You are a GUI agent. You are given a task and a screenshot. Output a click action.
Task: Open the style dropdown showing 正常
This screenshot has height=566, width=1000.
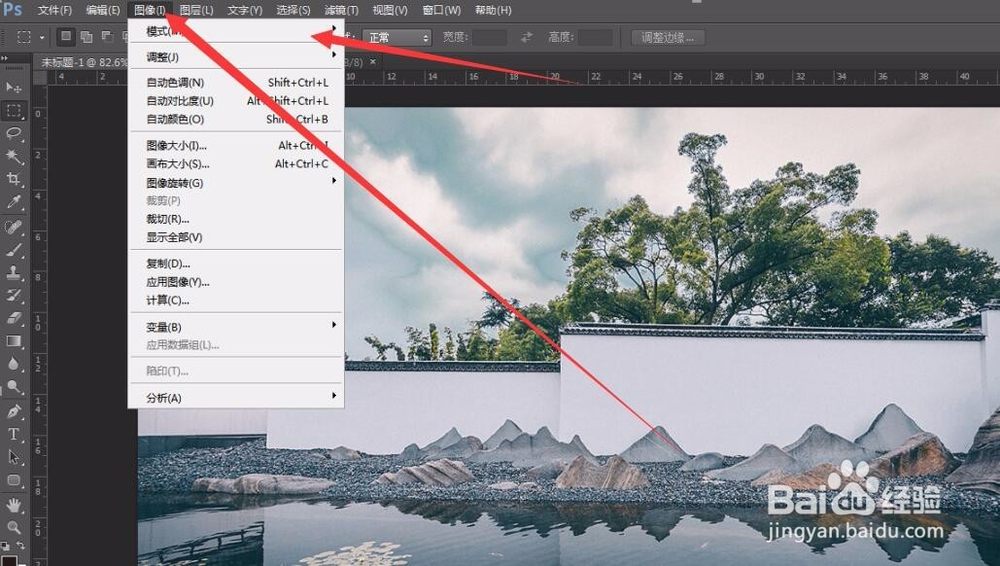pyautogui.click(x=397, y=38)
